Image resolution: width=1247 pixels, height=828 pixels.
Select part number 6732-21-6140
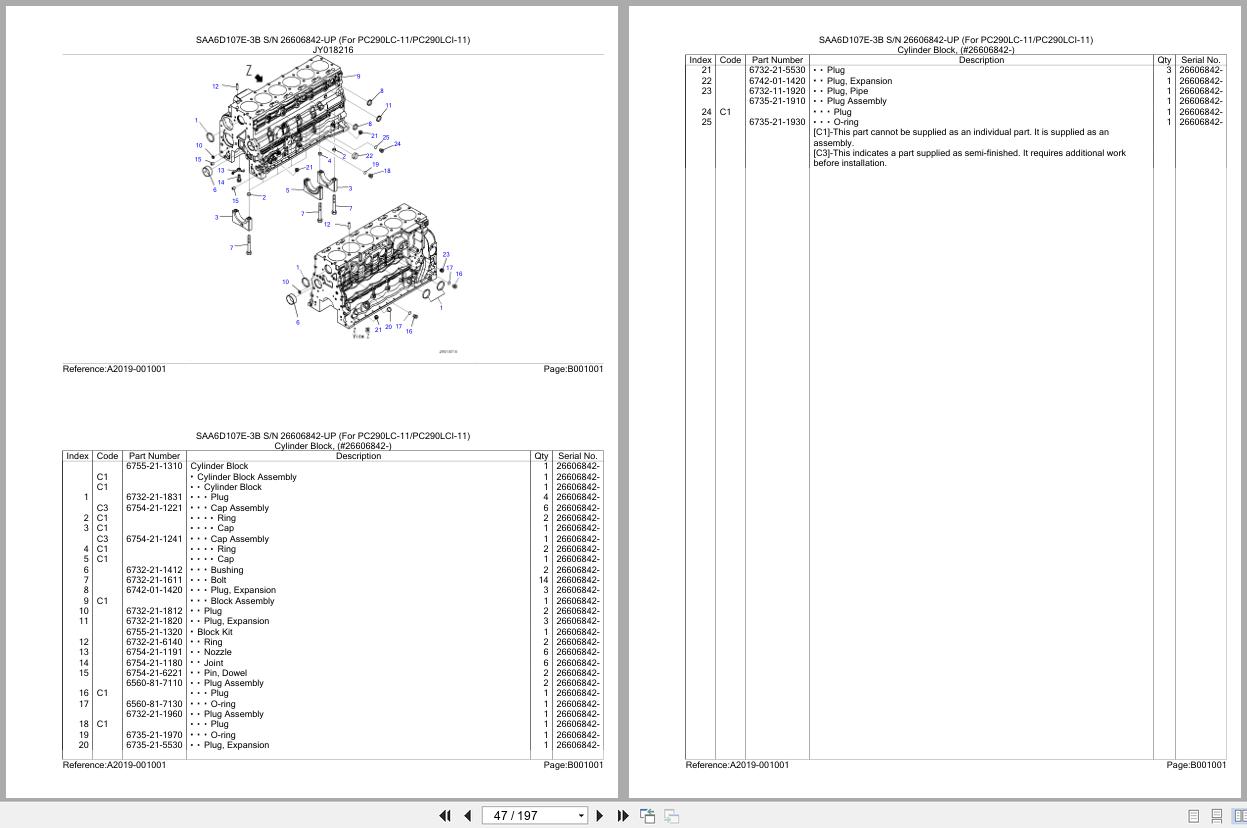click(x=154, y=642)
